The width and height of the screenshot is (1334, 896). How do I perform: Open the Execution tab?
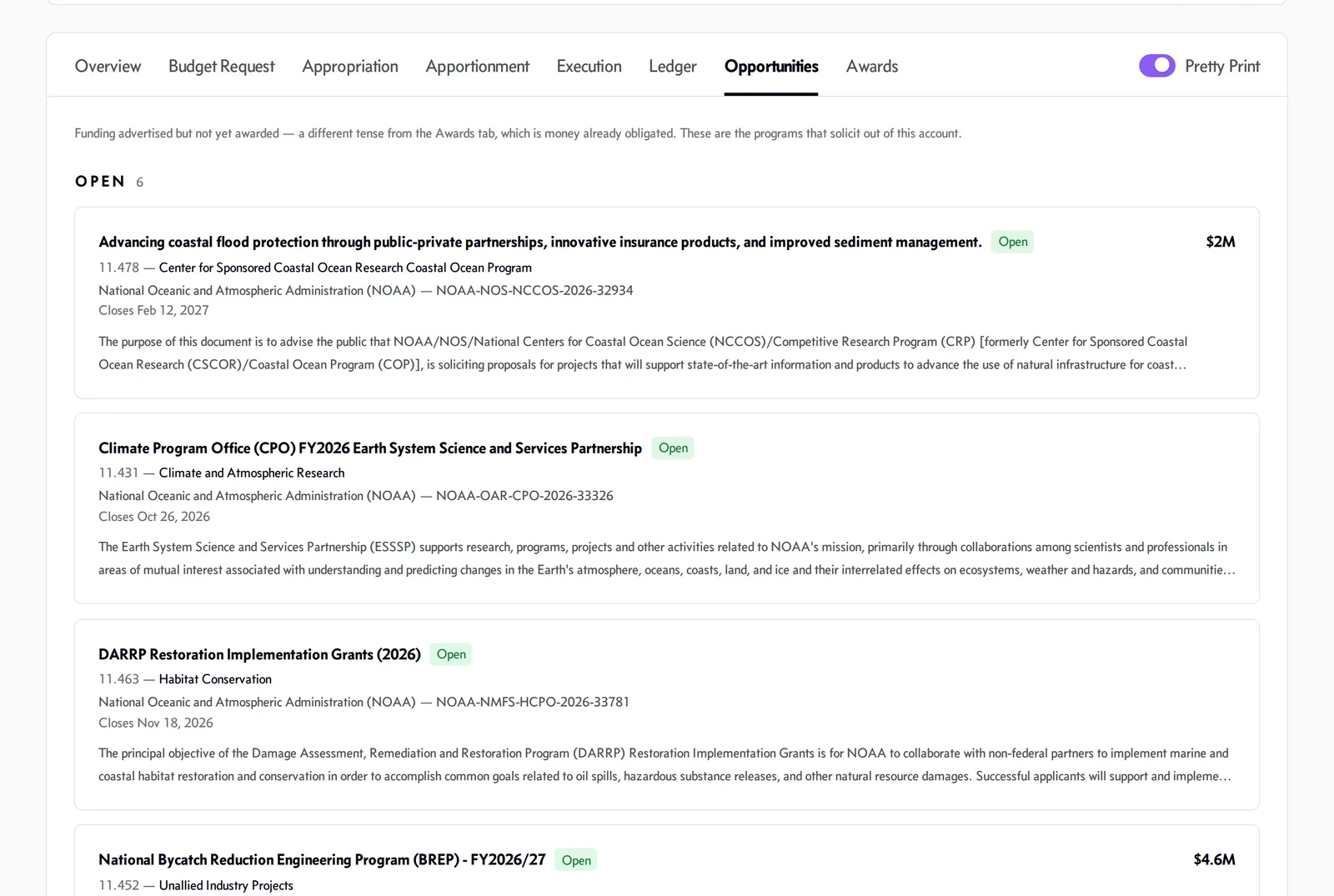pos(589,66)
